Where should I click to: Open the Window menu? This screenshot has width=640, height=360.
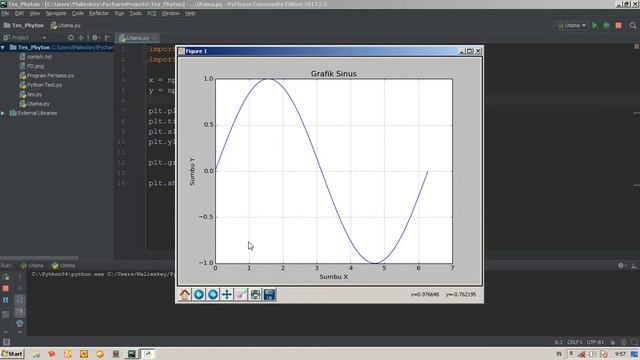click(170, 13)
